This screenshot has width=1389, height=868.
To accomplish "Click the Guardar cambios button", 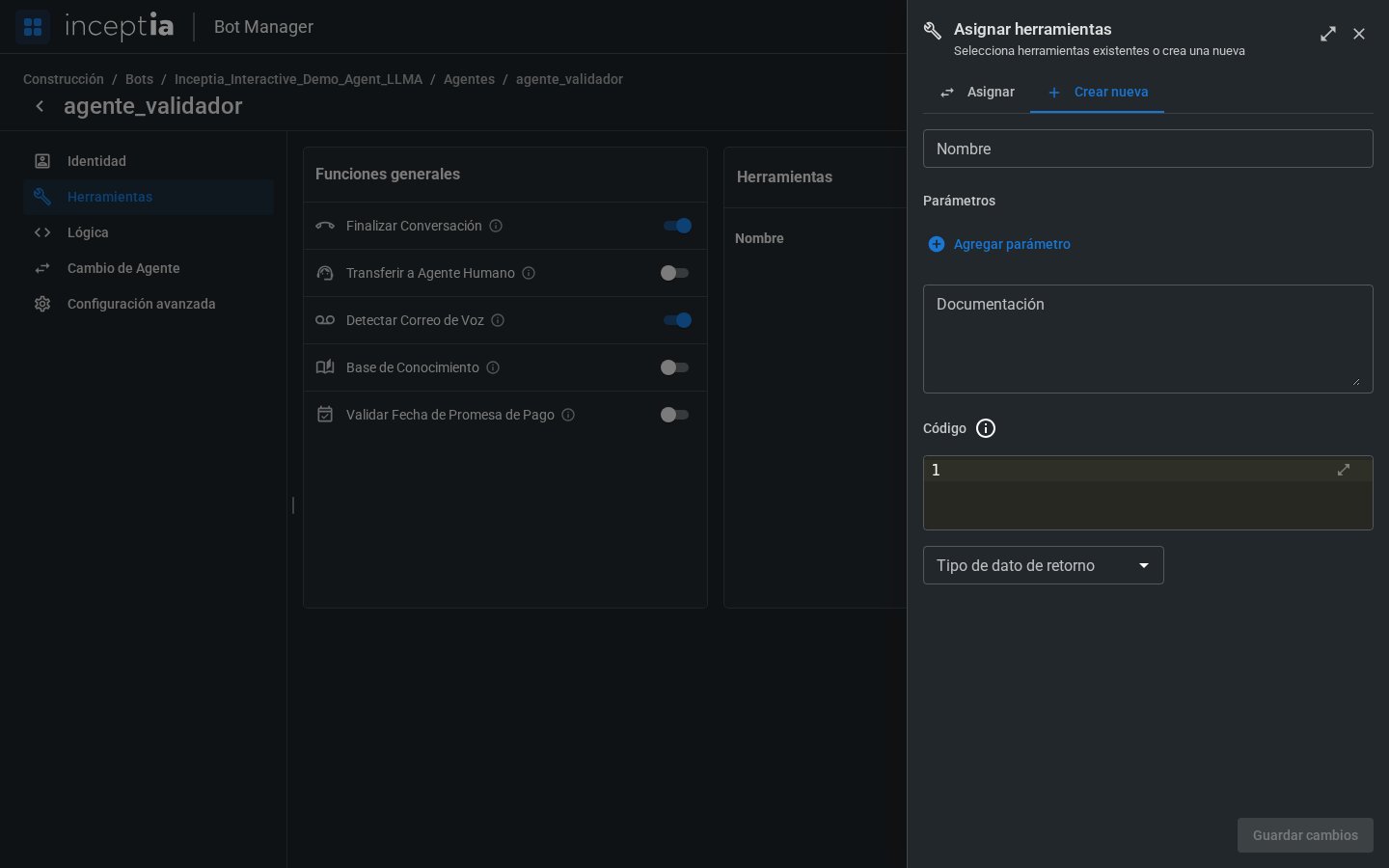I will coord(1305,835).
